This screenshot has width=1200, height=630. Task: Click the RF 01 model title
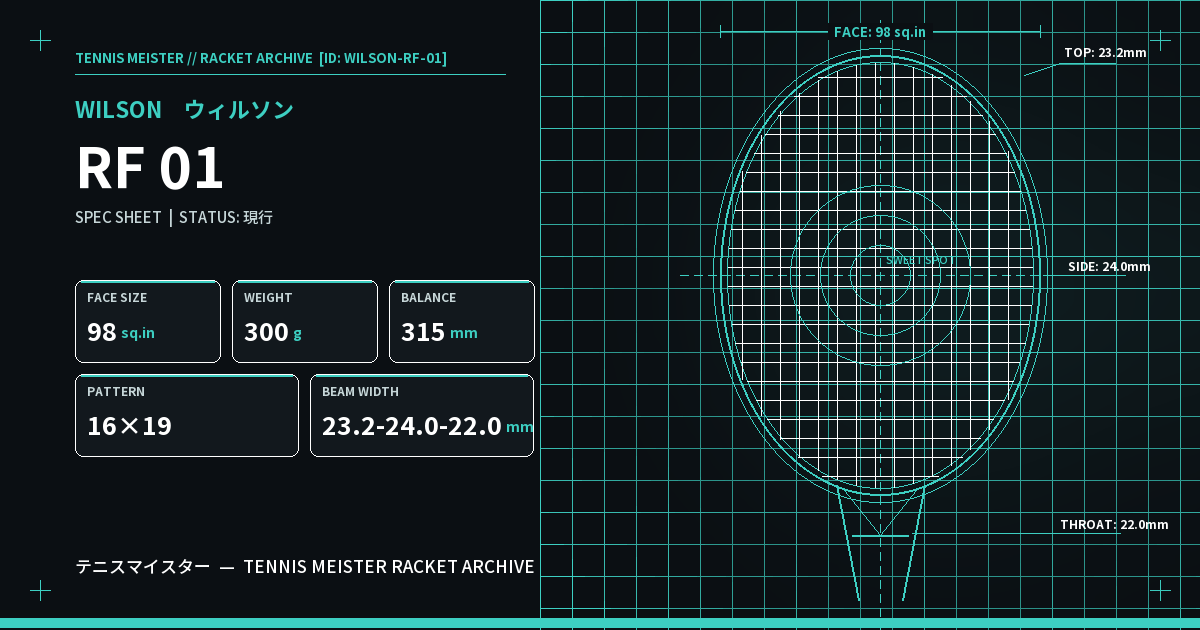[150, 168]
